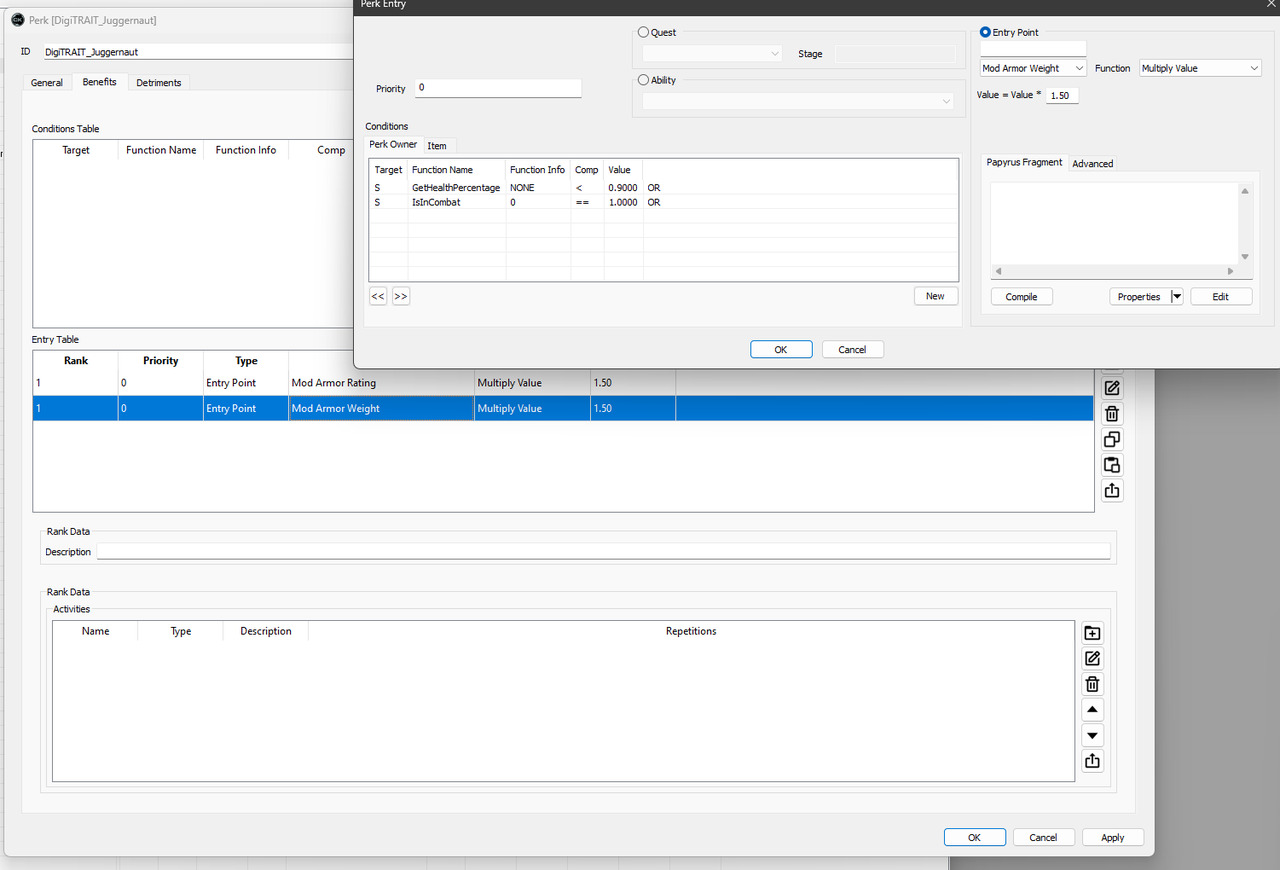Close the Perk Entry dialog

click(1270, 5)
